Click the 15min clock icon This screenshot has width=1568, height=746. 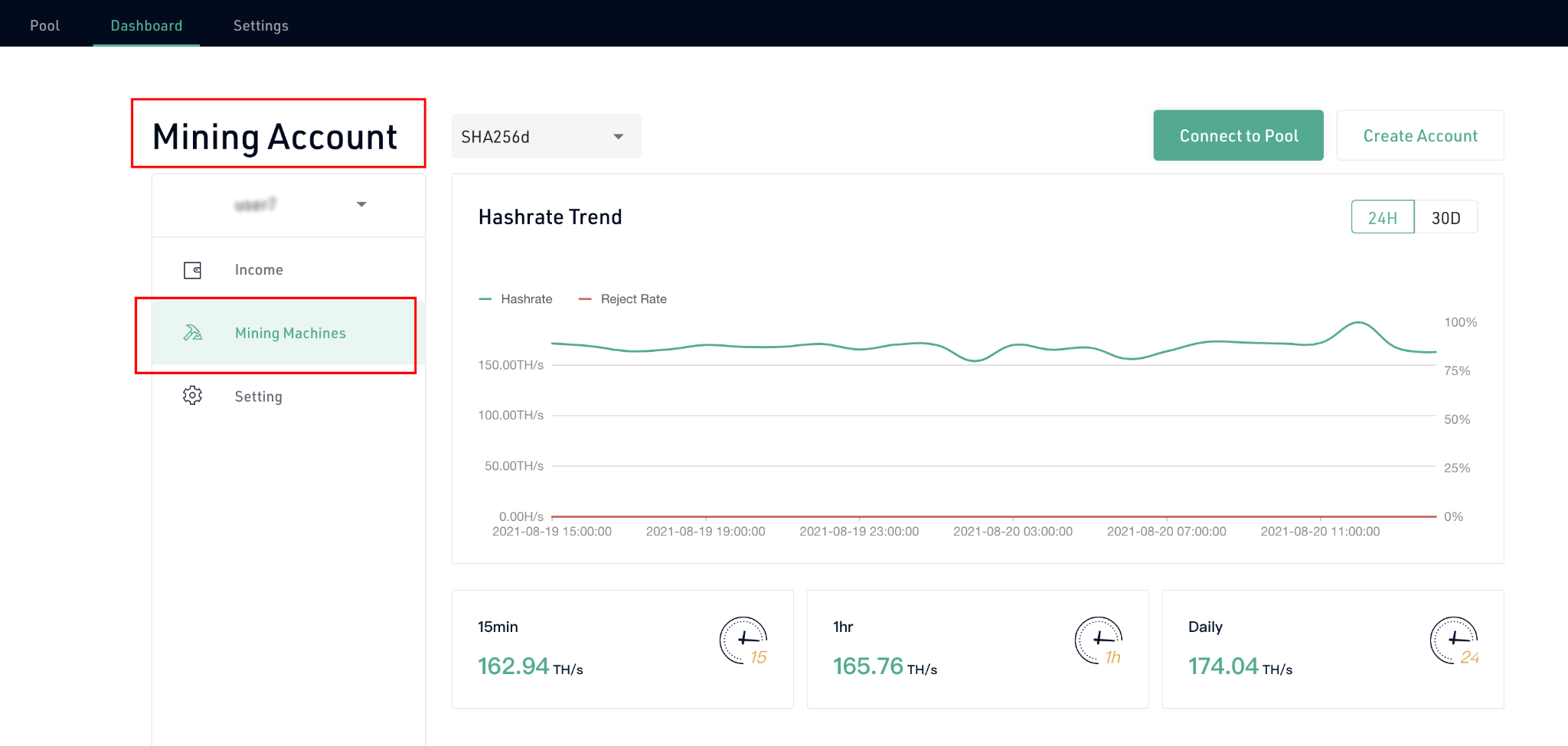[743, 640]
